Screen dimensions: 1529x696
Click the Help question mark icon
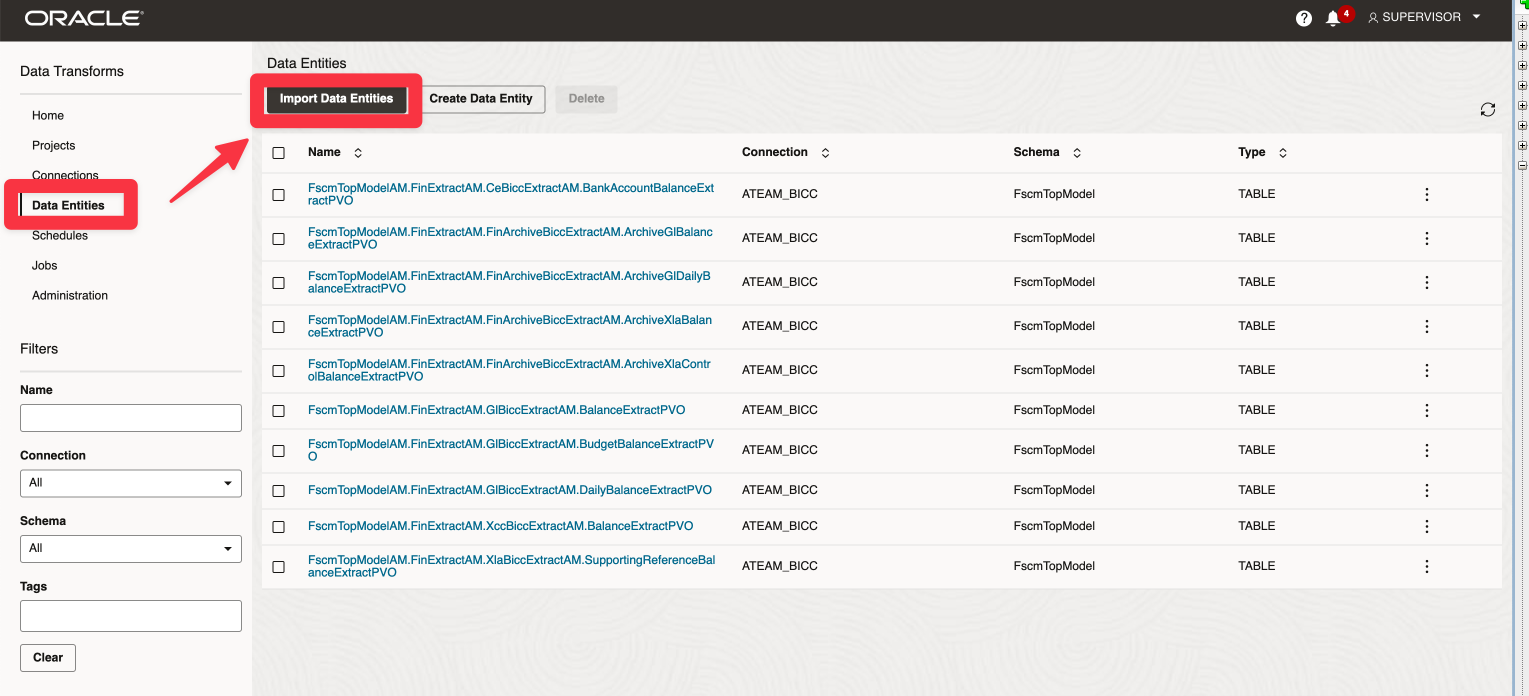[1303, 18]
